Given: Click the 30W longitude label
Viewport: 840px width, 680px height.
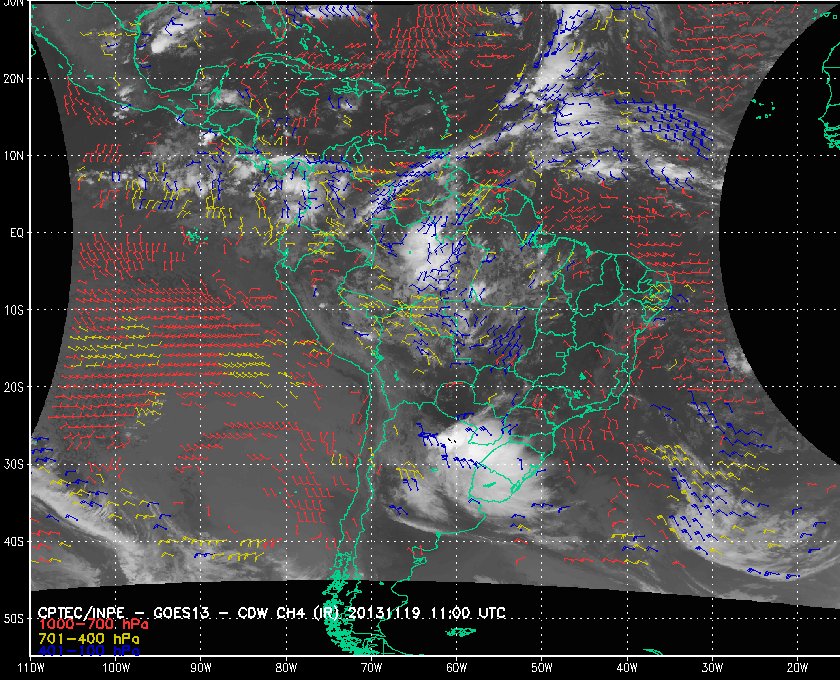Looking at the screenshot, I should pos(712,668).
